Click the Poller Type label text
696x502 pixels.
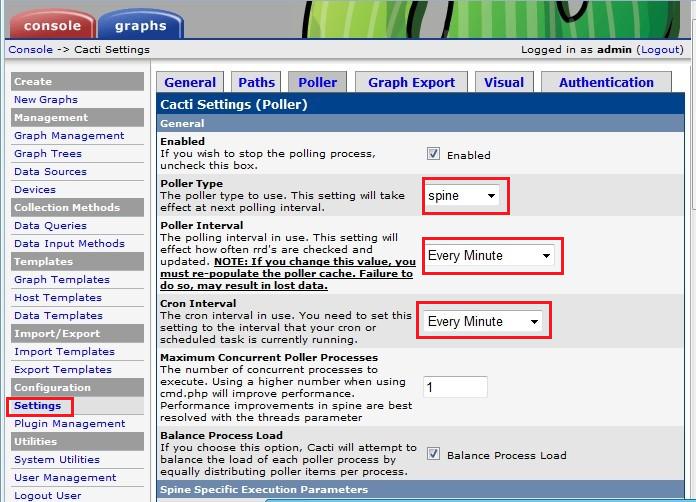192,183
